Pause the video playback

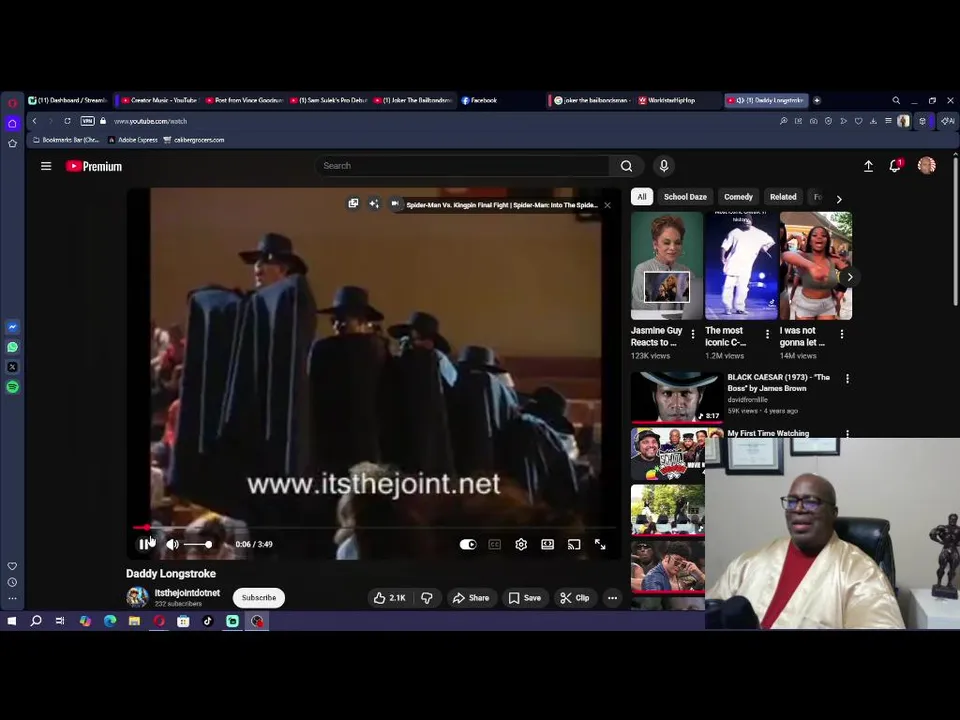144,544
